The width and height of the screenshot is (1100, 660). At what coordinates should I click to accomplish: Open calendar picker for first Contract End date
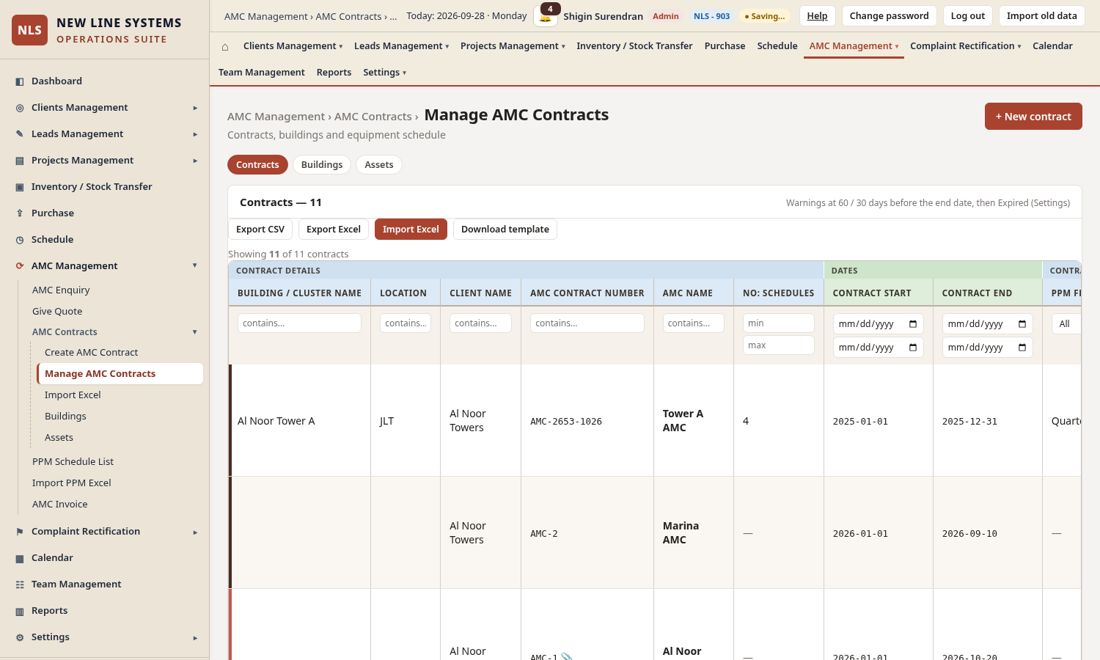coord(1022,324)
